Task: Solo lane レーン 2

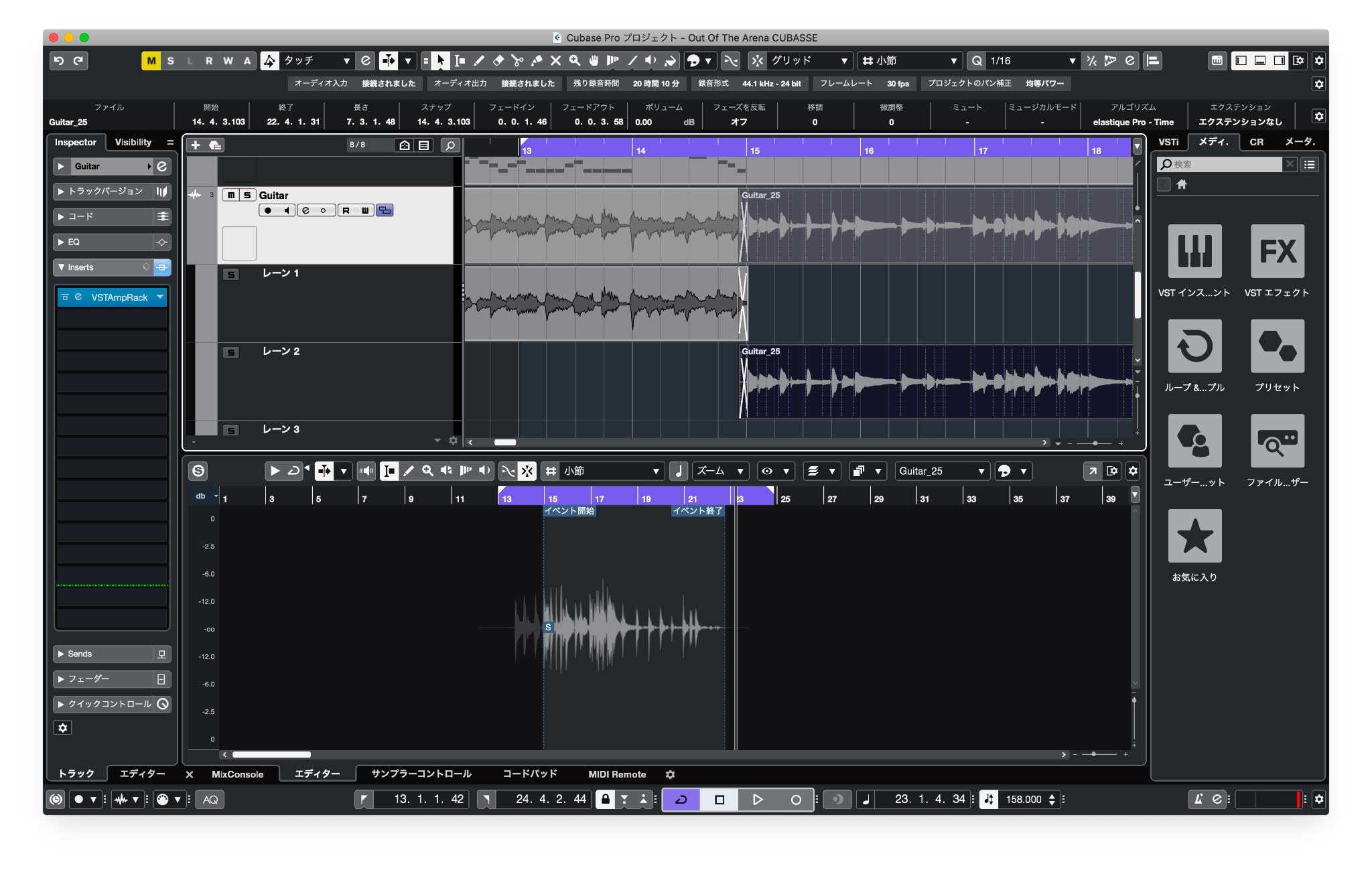Action: [230, 353]
